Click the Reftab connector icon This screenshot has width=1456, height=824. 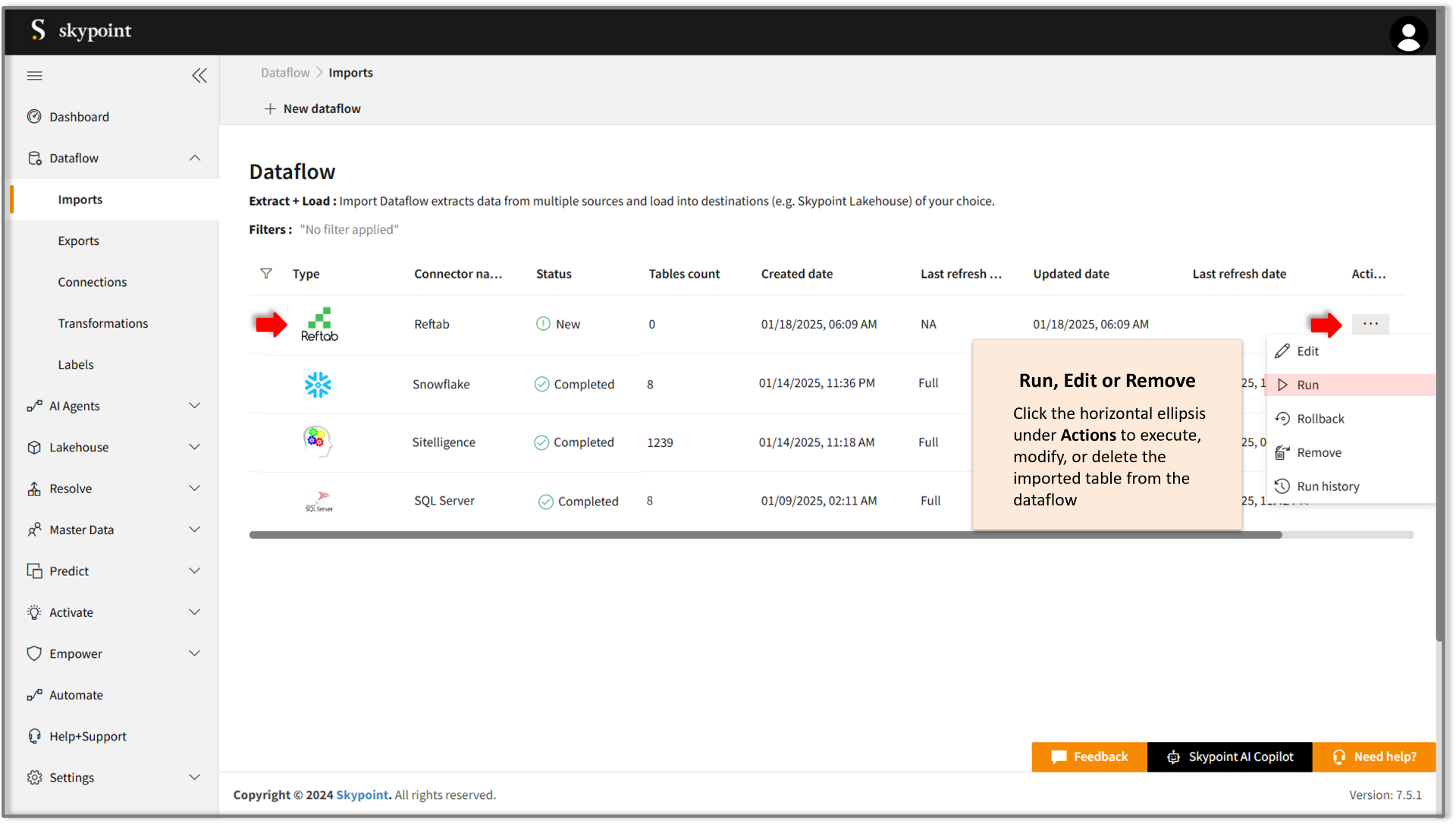[320, 323]
